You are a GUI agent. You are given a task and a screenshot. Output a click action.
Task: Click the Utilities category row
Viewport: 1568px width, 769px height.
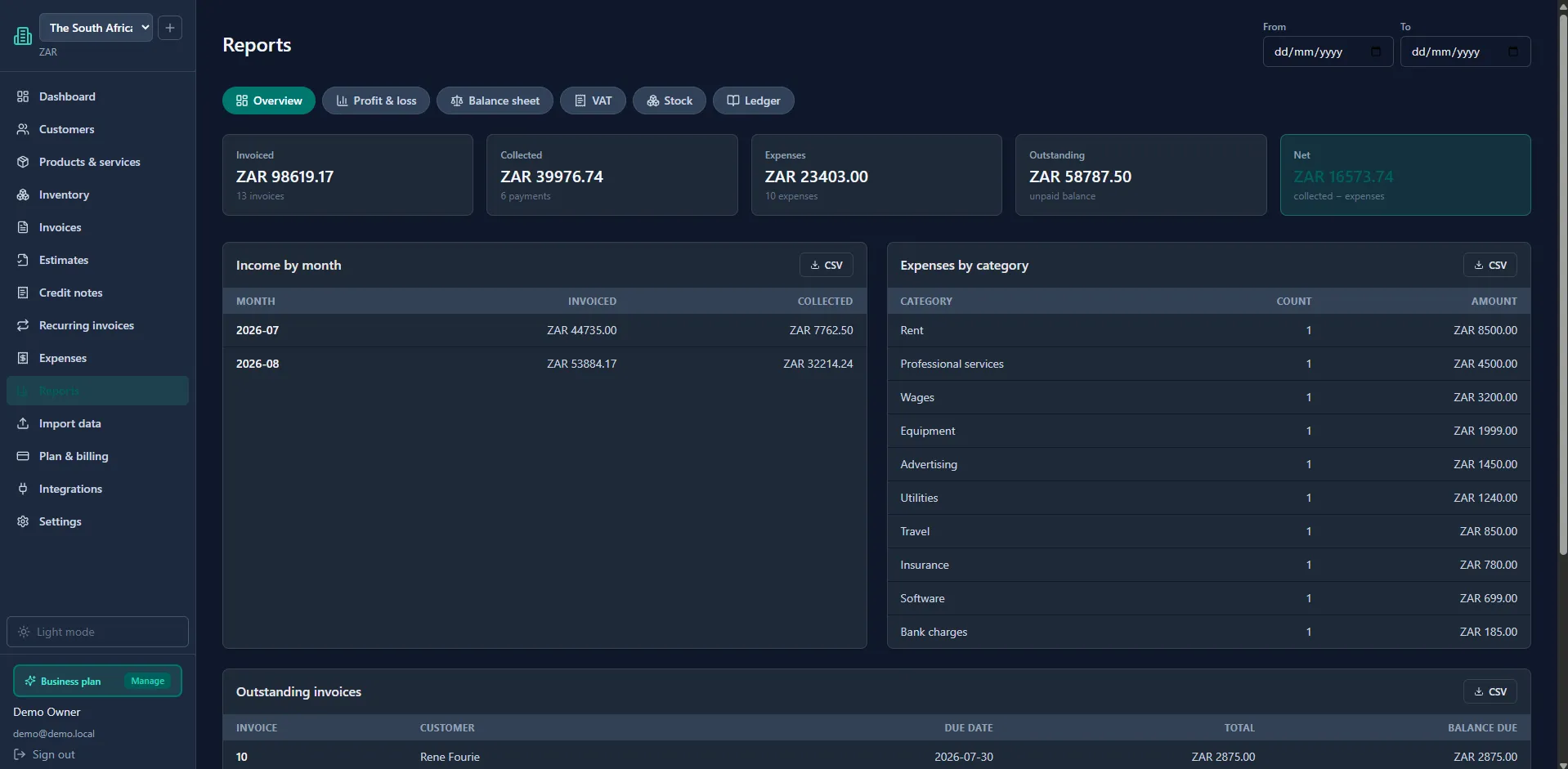pyautogui.click(x=1208, y=498)
